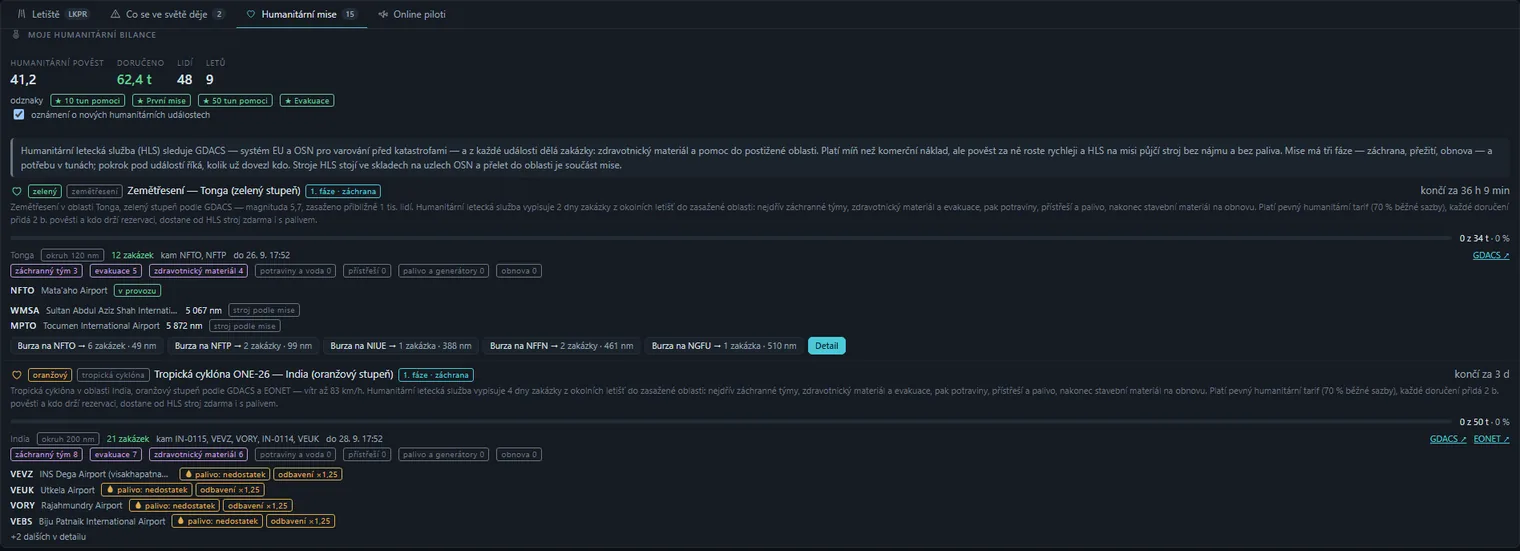Click odbavení ×1,25 tag for VEVZ
Viewport: 1520px width, 551px height.
307,474
